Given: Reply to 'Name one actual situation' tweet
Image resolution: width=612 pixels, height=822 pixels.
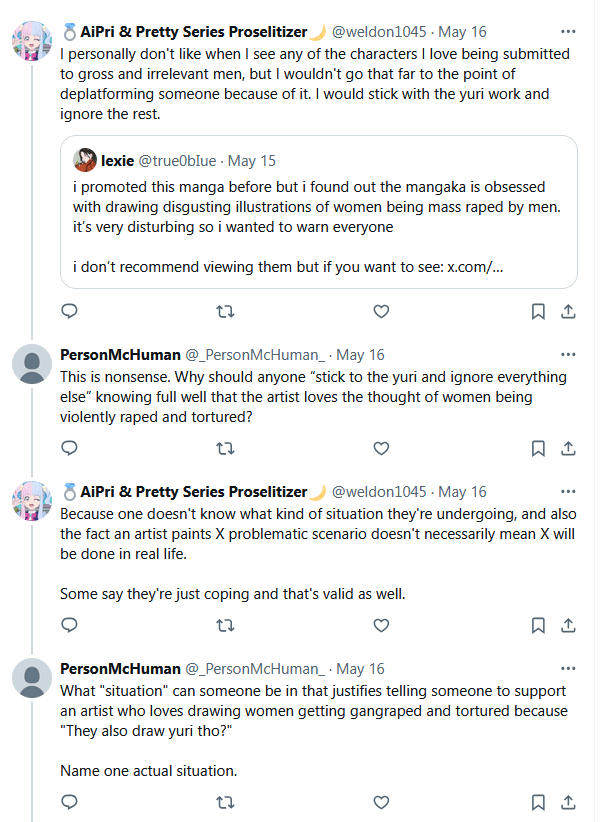Looking at the screenshot, I should tap(69, 802).
